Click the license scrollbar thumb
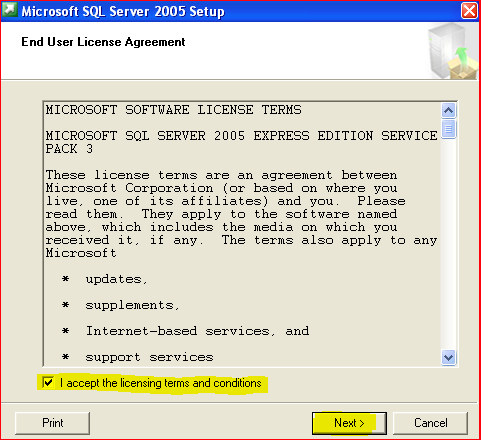 448,129
